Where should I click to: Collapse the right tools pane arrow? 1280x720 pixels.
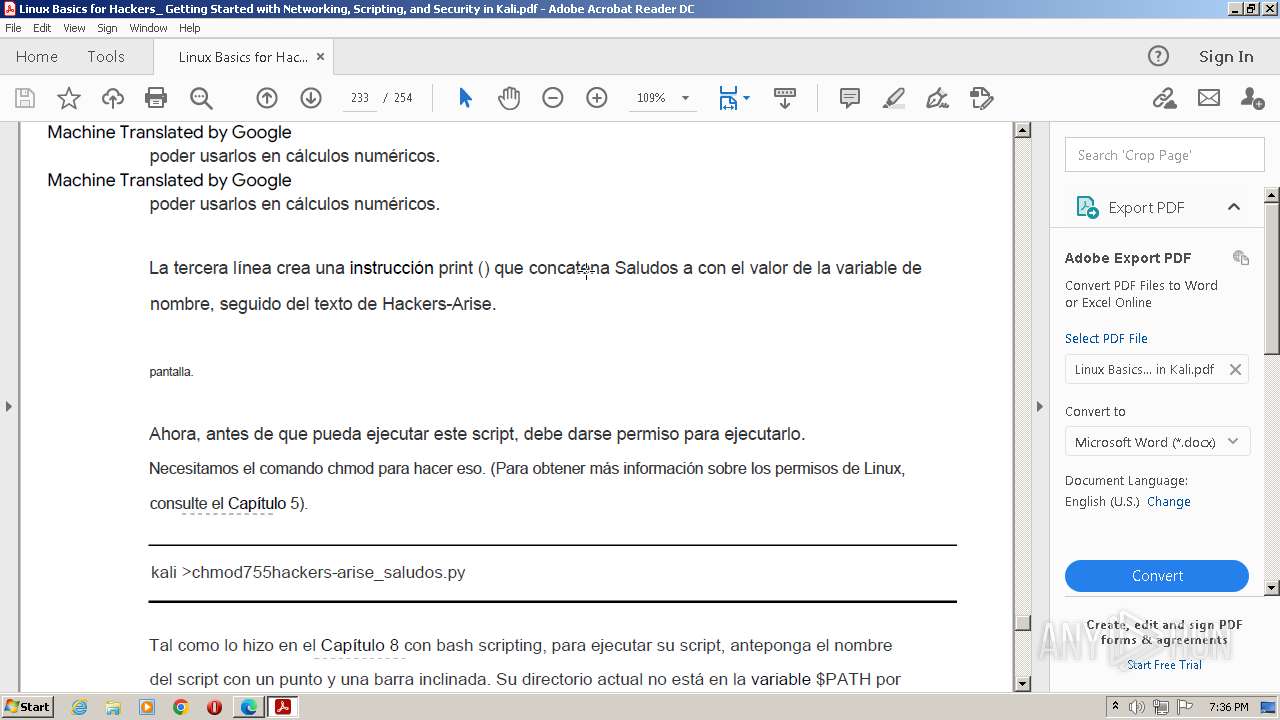(1039, 406)
